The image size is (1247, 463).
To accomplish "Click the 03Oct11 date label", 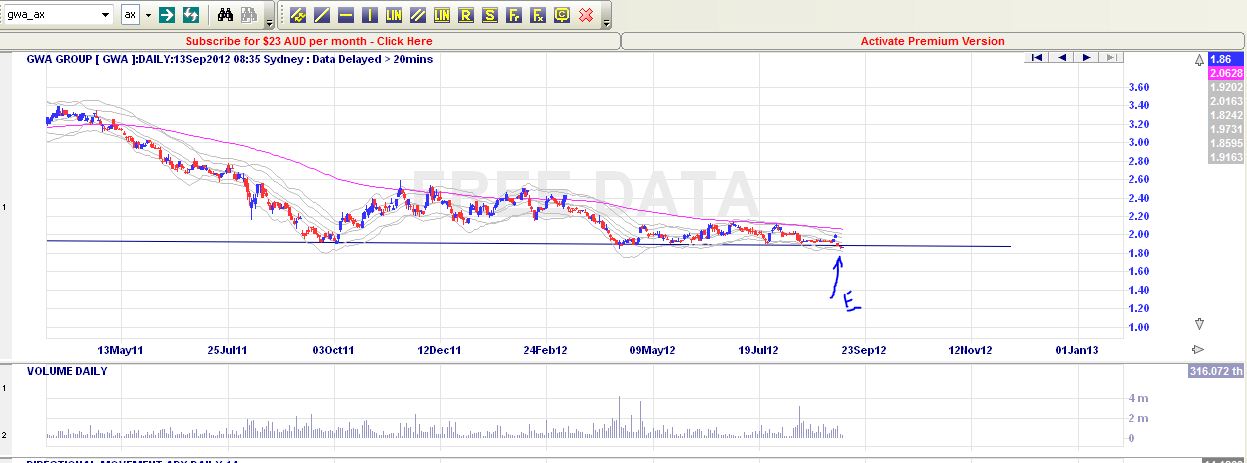I will coord(334,350).
